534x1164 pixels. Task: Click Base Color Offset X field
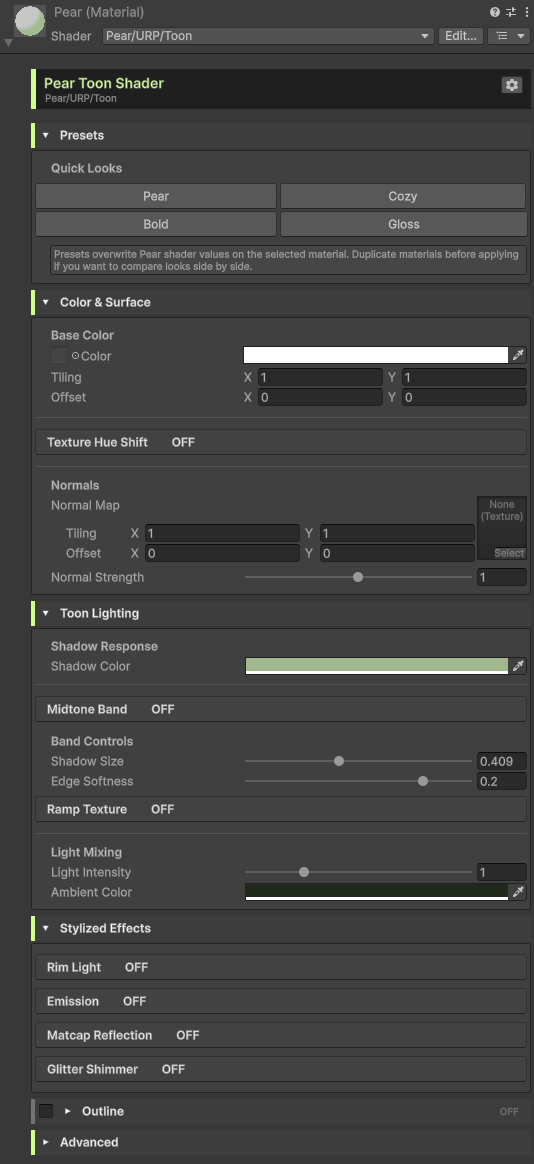point(320,397)
